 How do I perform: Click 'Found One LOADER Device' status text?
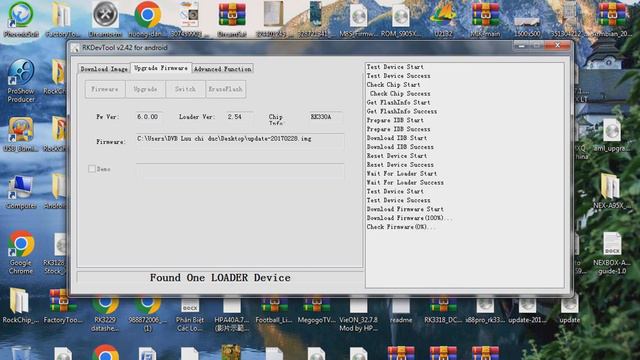[x=220, y=278]
